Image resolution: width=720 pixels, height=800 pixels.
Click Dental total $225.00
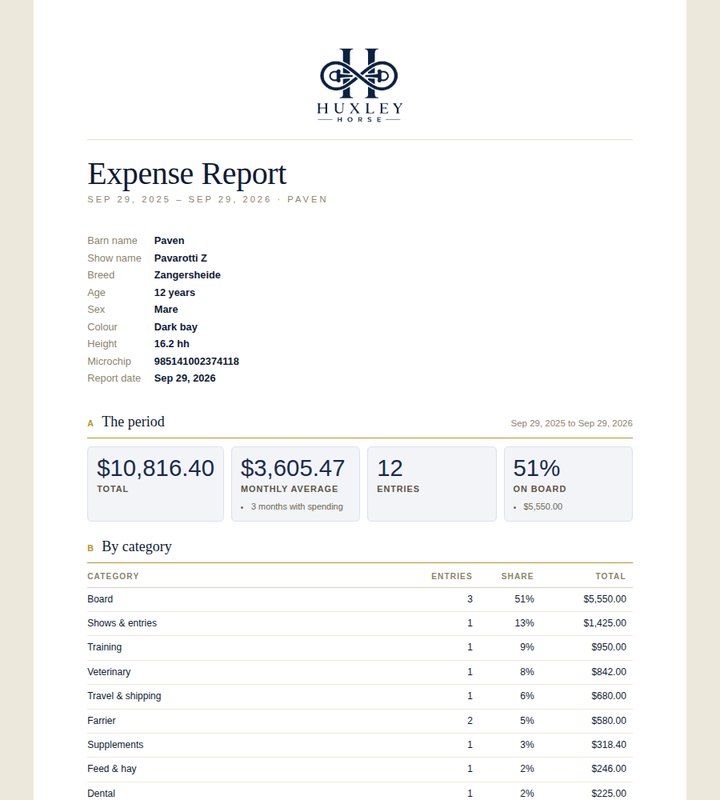pyautogui.click(x=609, y=793)
